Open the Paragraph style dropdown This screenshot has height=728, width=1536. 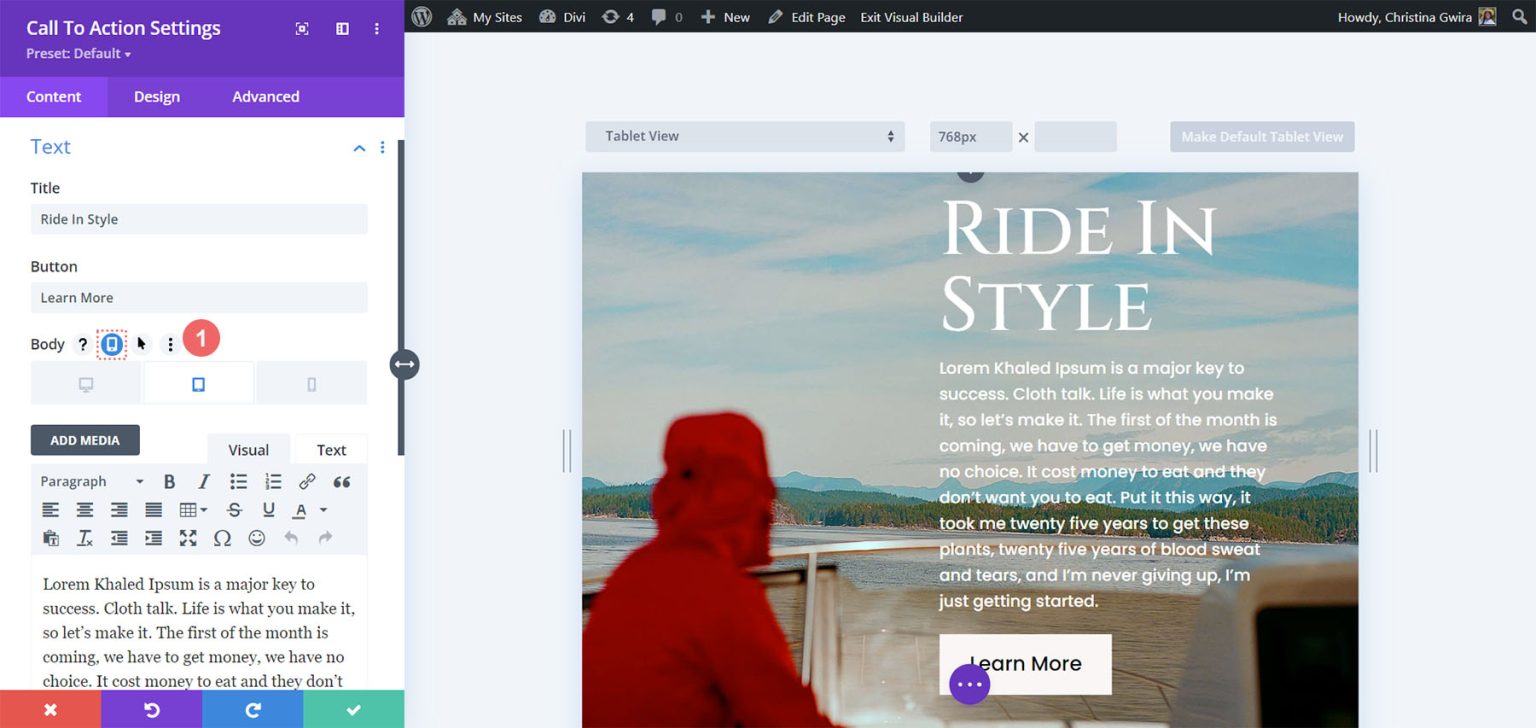coord(88,481)
